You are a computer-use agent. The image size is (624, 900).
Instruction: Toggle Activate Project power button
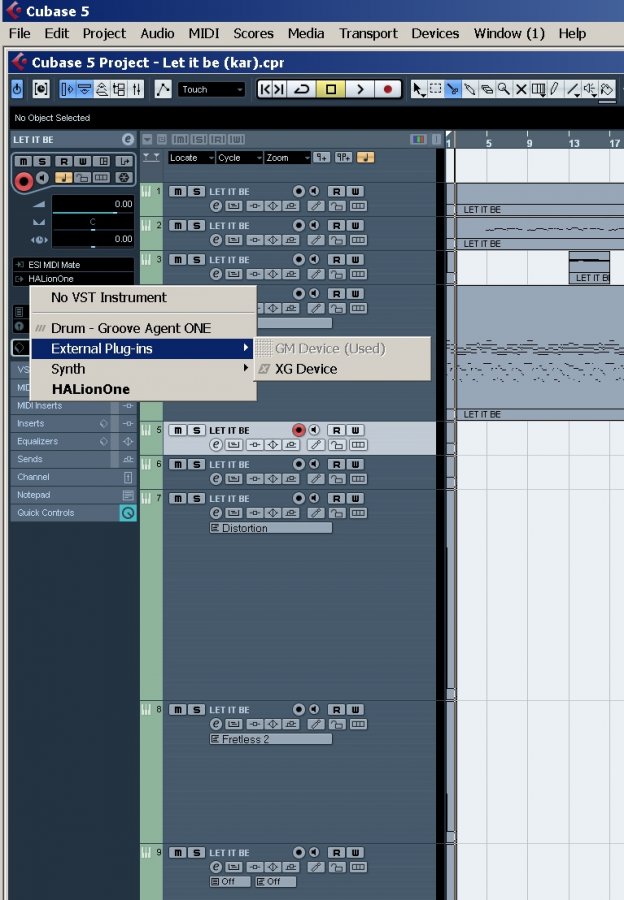click(17, 89)
